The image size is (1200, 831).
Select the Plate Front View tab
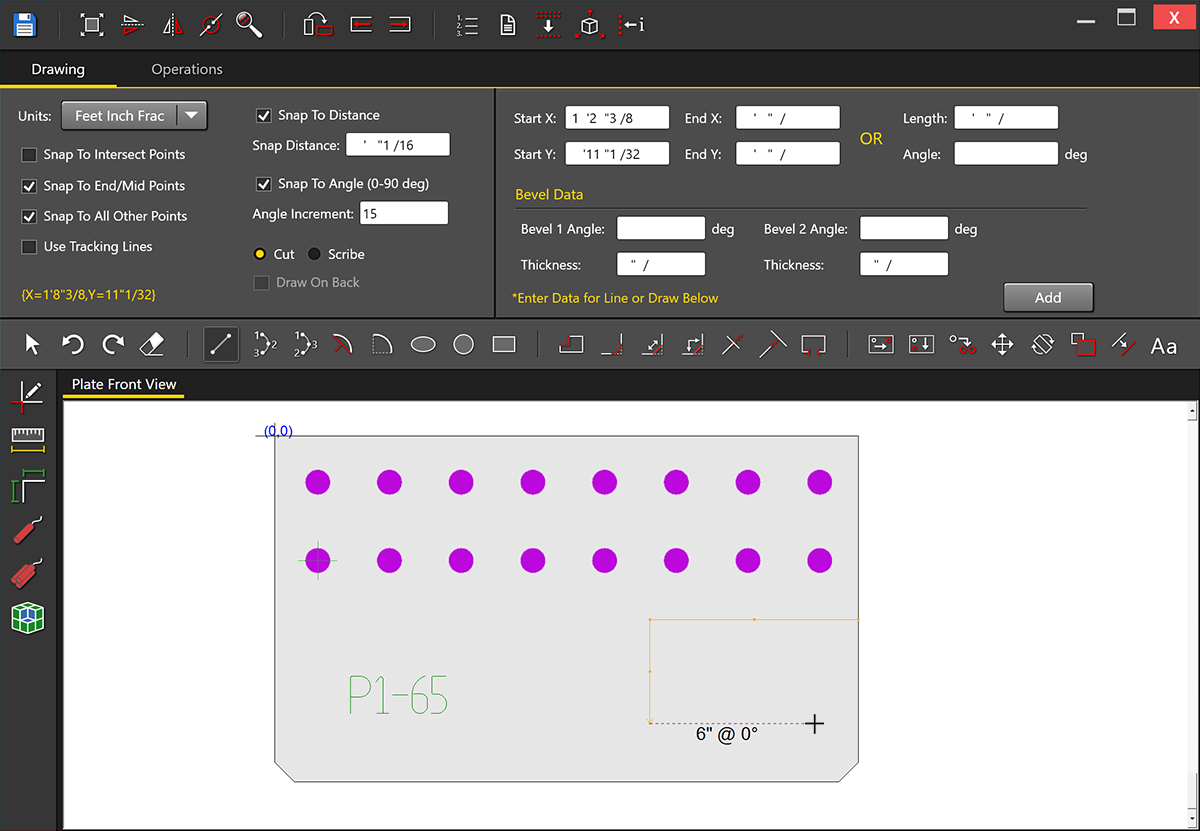pos(124,384)
